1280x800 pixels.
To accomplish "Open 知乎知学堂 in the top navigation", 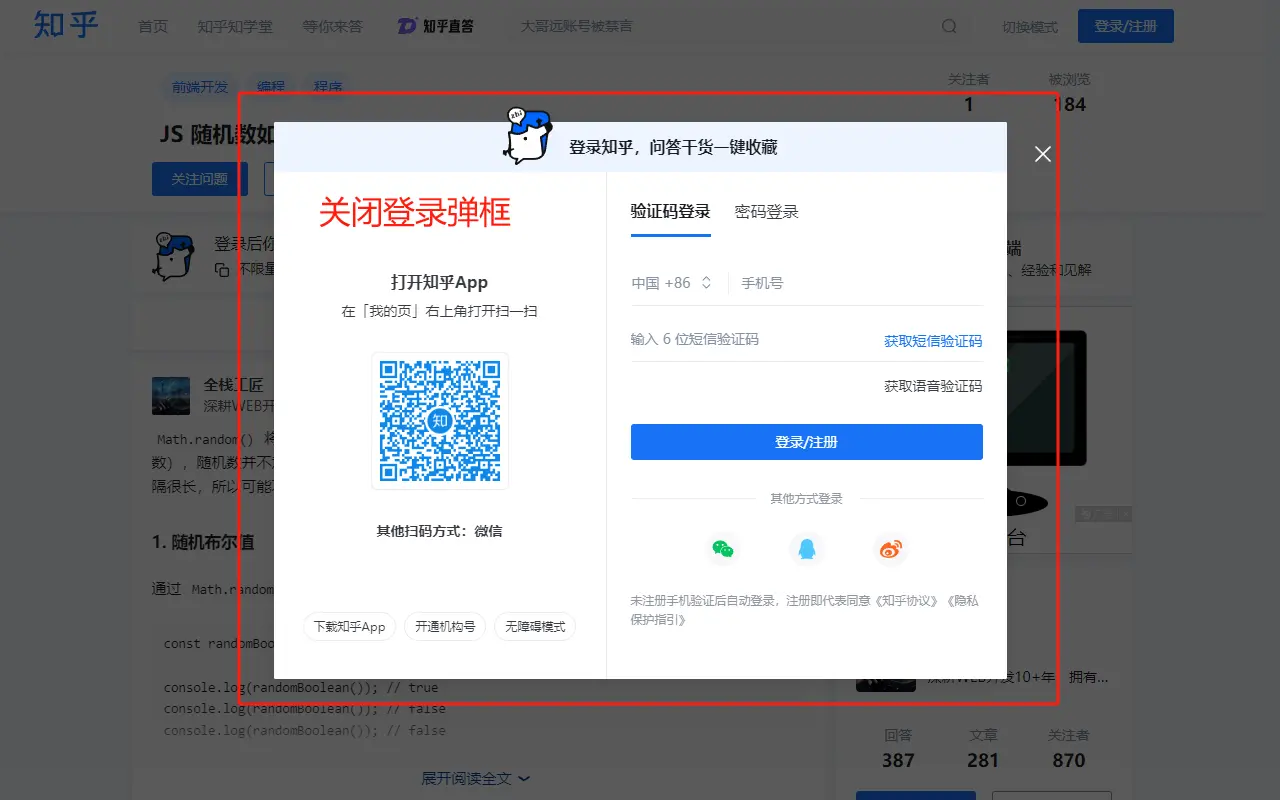I will pos(236,26).
